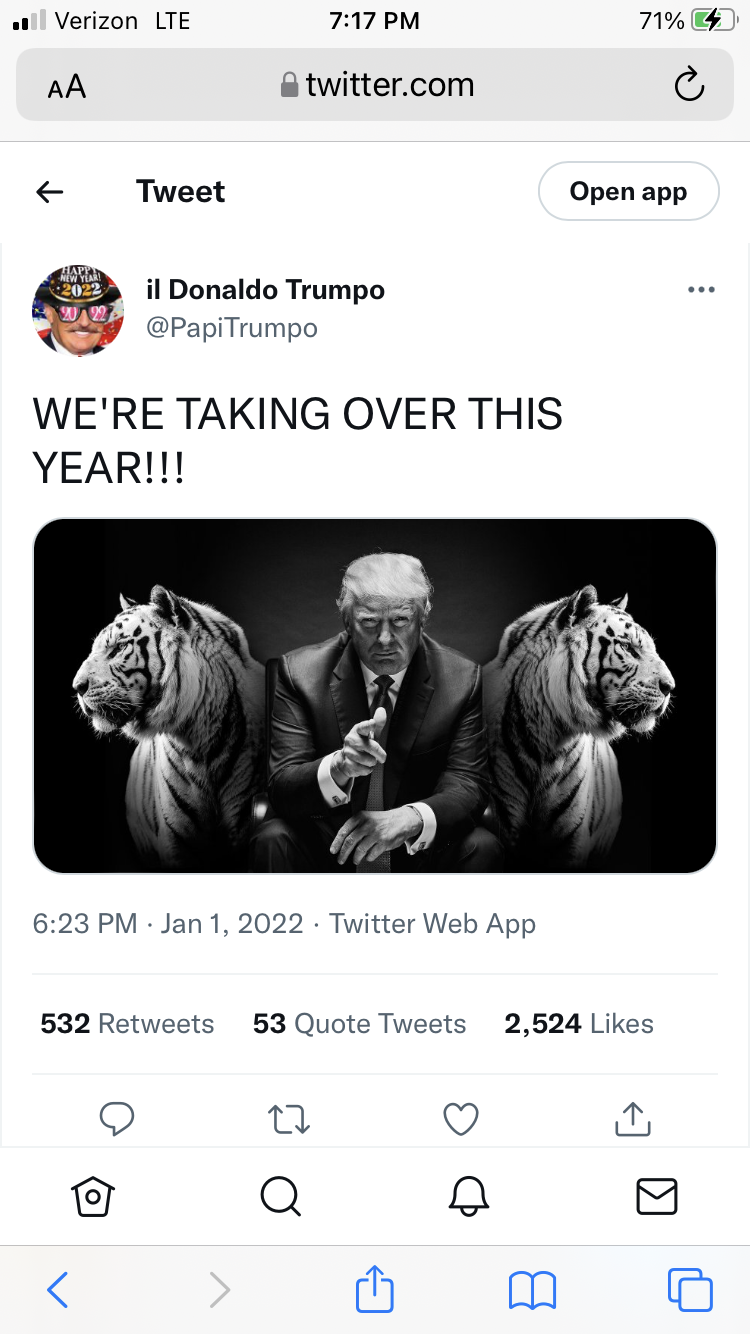Reload page with Safari refresh icon
Viewport: 750px width, 1334px height.
pyautogui.click(x=689, y=86)
